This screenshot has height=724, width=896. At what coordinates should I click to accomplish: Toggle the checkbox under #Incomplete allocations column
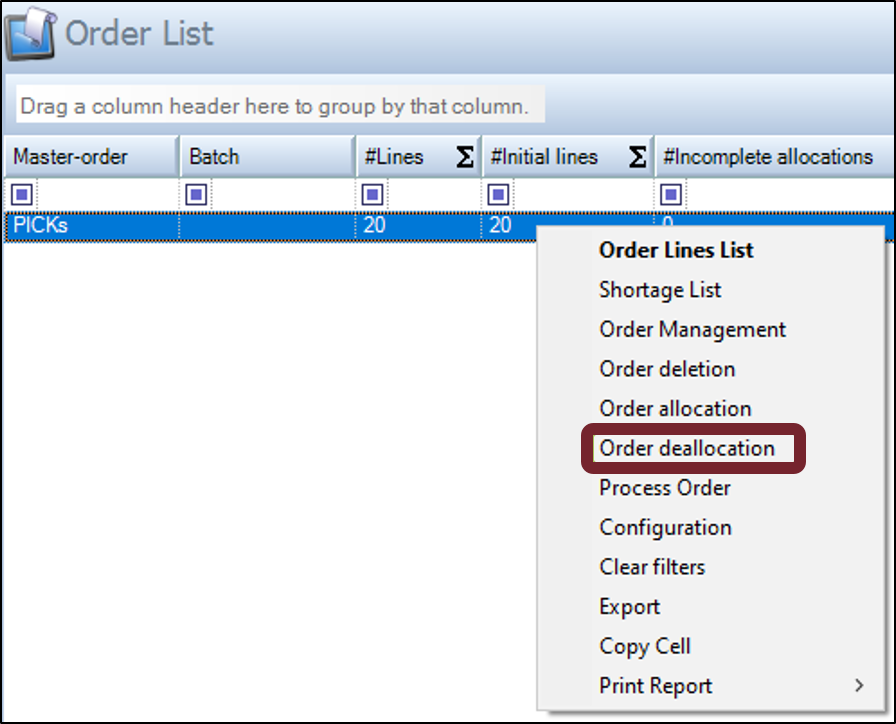670,194
